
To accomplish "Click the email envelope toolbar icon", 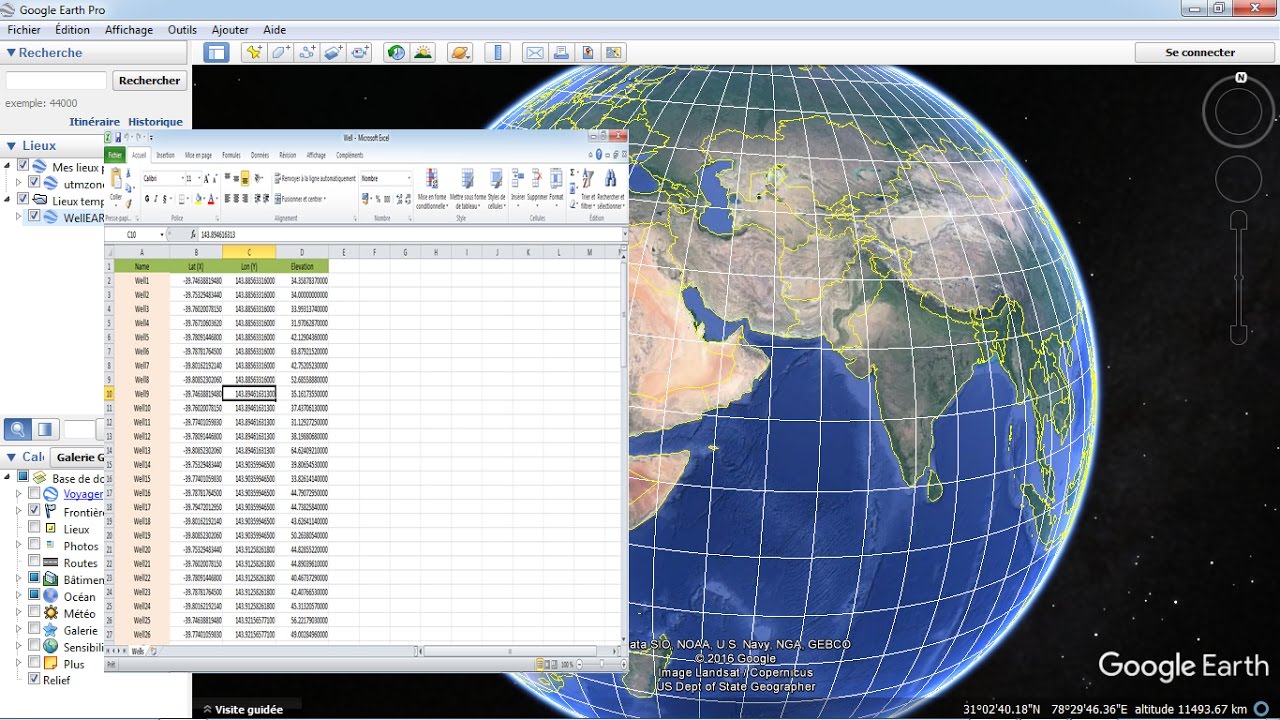I will pos(534,53).
